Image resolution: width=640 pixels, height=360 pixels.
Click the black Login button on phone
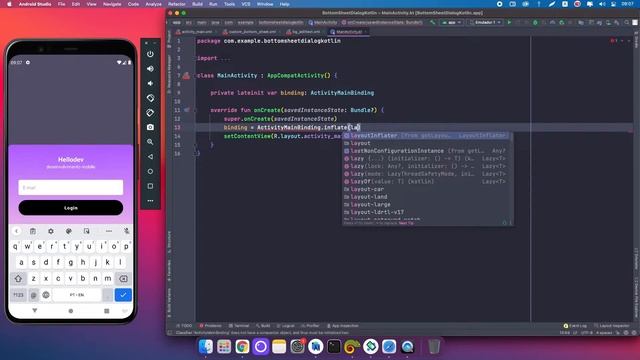[x=71, y=208]
